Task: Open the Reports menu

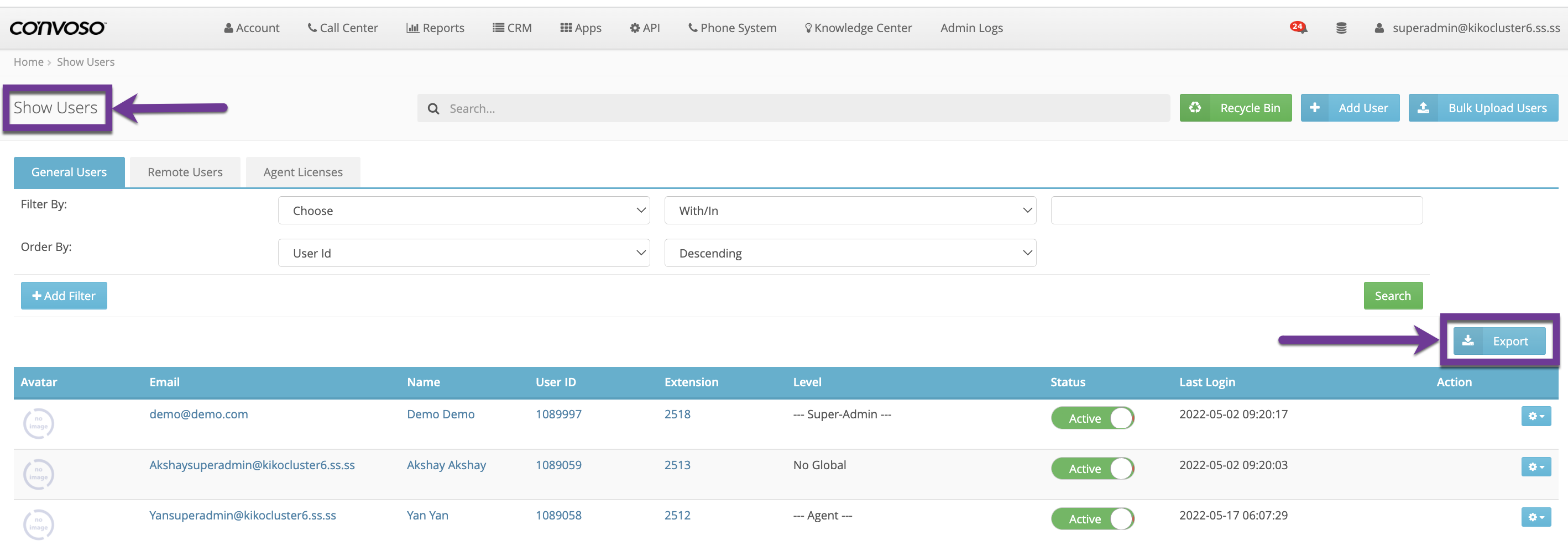Action: coord(435,28)
